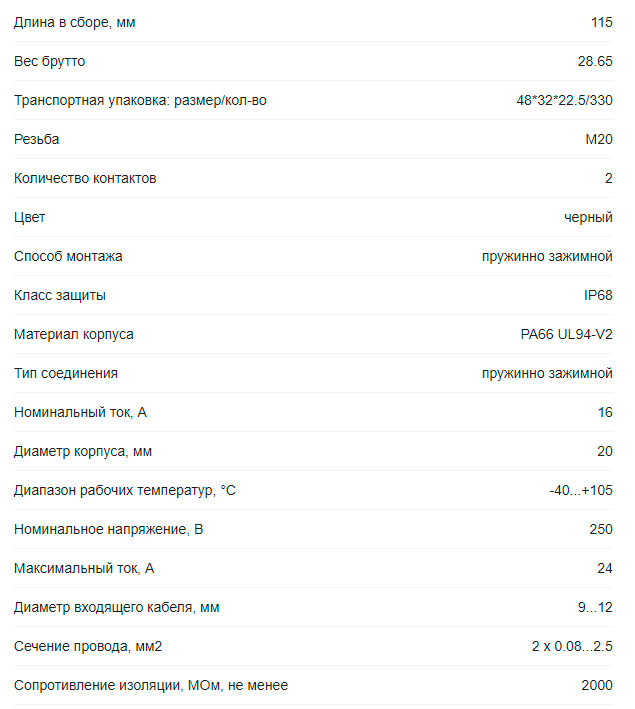This screenshot has height=709, width=635.
Task: Click the packaging value 48*32*22.5/330
Action: (x=564, y=101)
